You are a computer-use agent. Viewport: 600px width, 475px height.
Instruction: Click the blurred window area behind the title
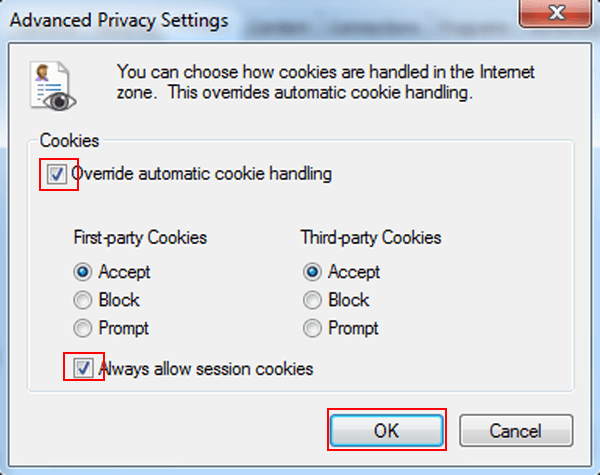375,28
